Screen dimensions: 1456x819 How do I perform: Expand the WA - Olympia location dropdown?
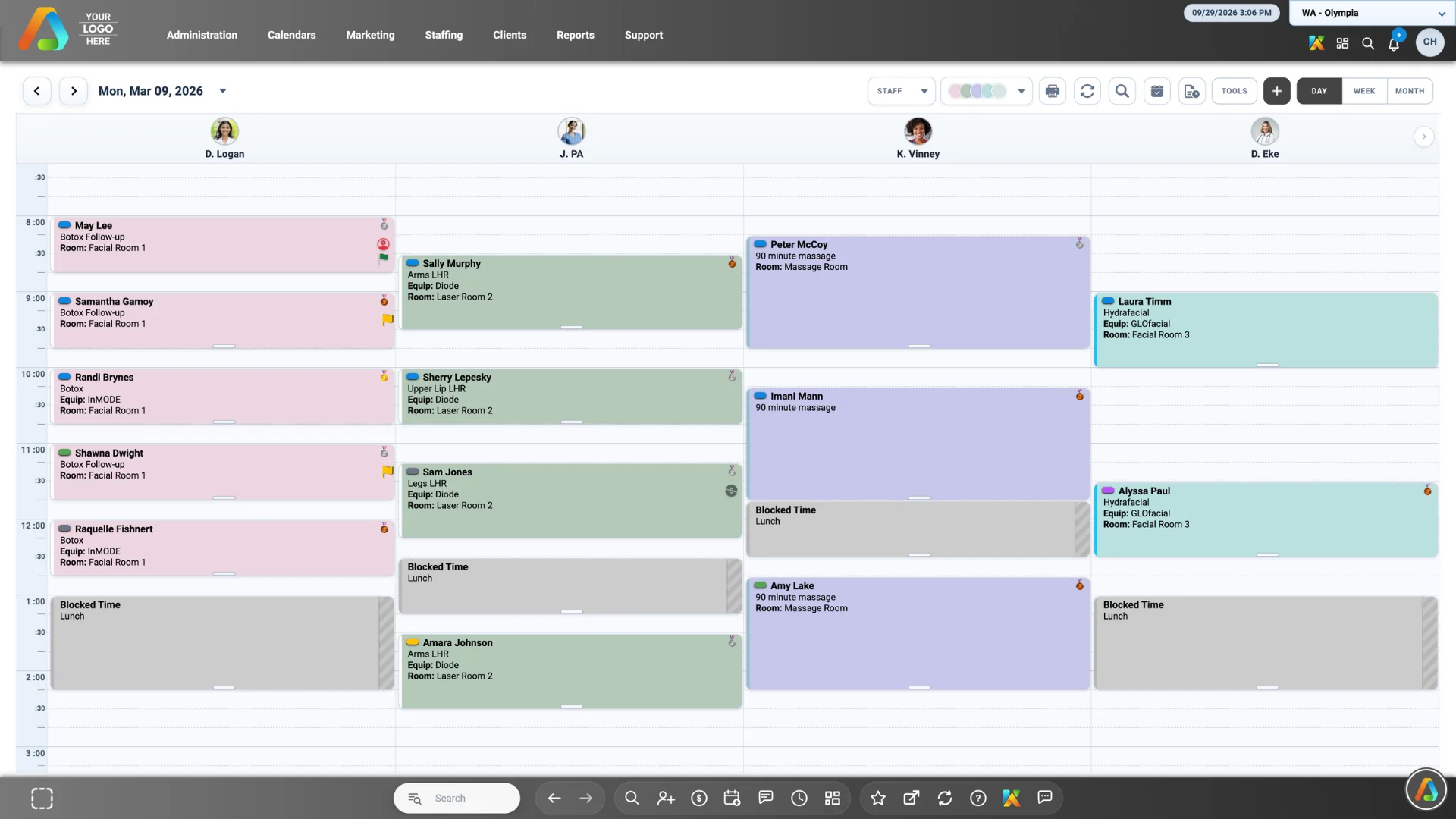point(1372,13)
